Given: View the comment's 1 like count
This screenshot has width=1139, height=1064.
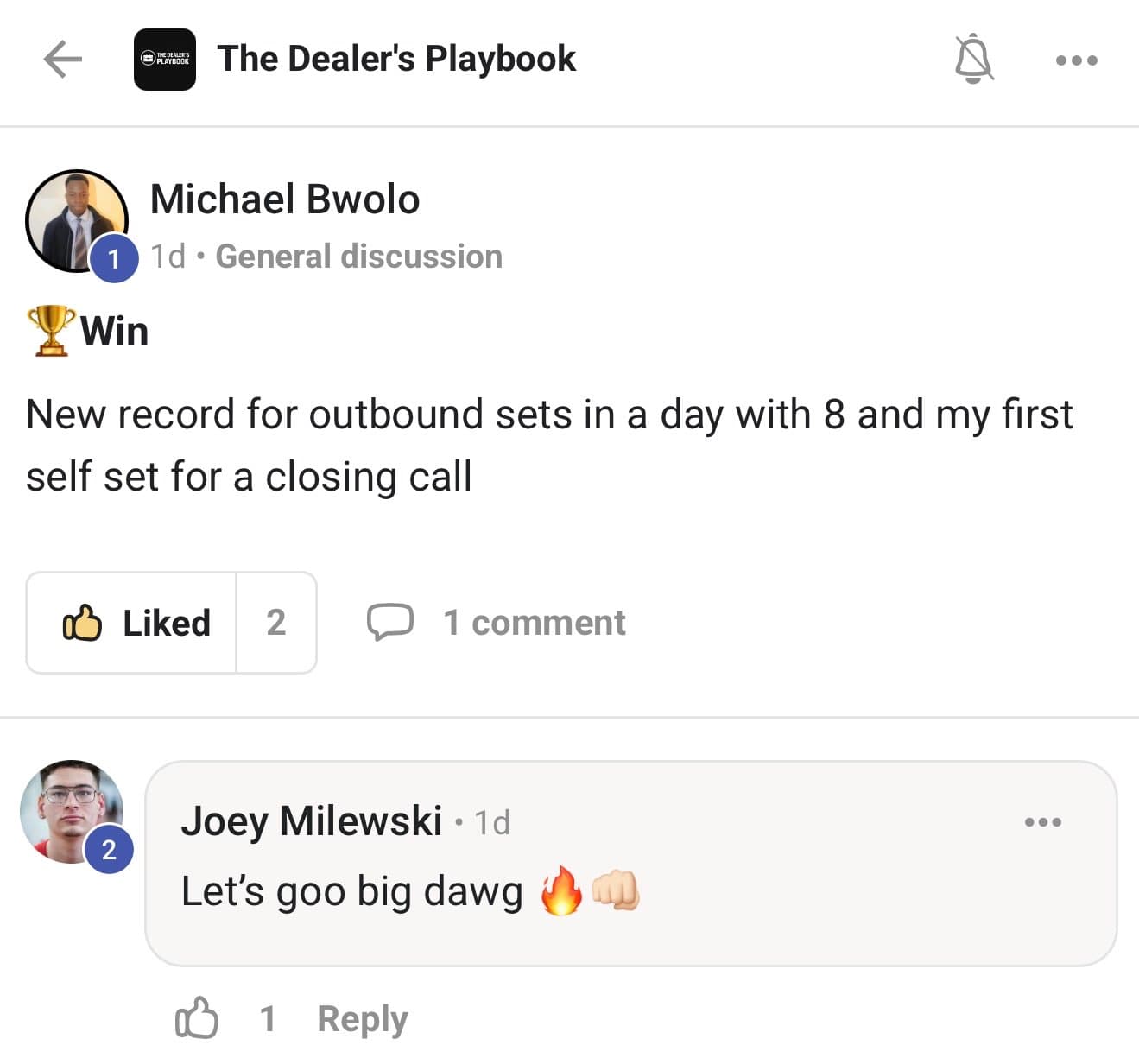Looking at the screenshot, I should 268,1019.
